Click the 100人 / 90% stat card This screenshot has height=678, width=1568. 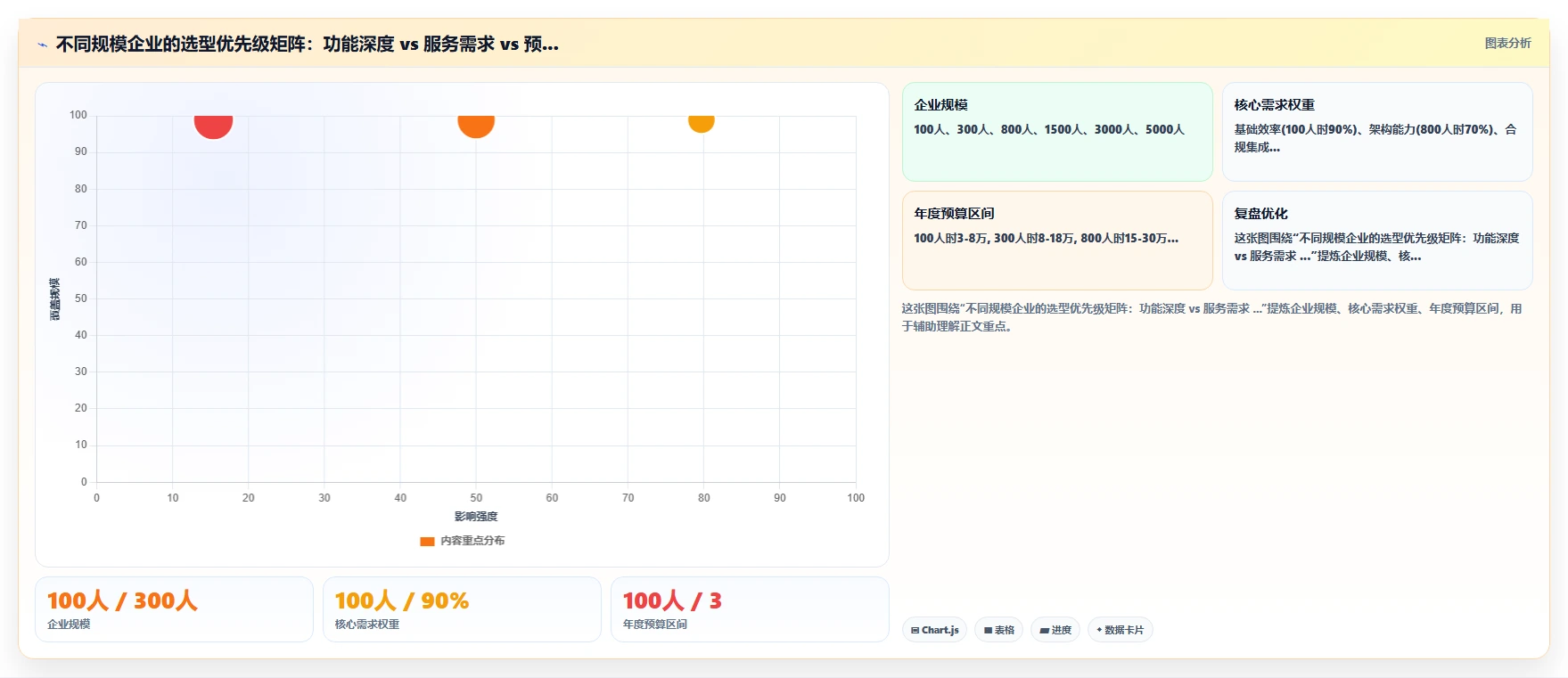462,609
